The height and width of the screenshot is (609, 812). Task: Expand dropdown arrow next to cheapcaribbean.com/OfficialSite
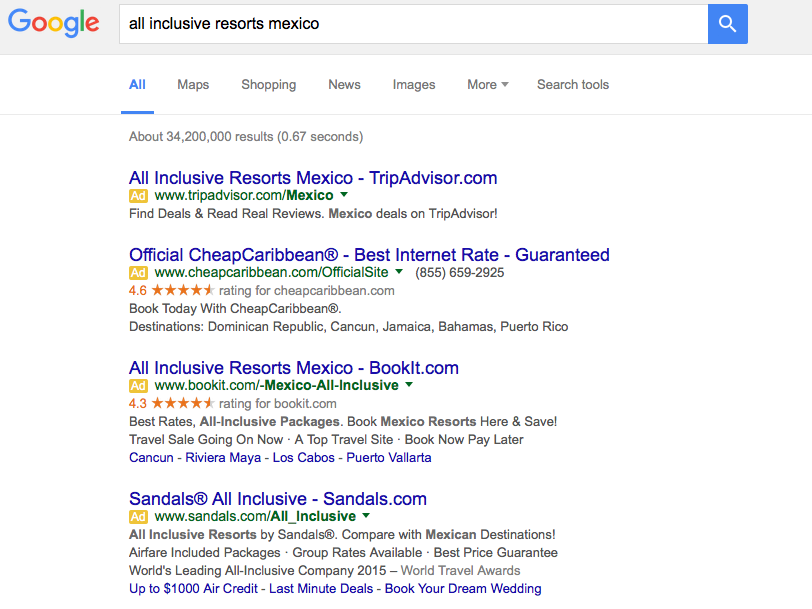[x=399, y=272]
